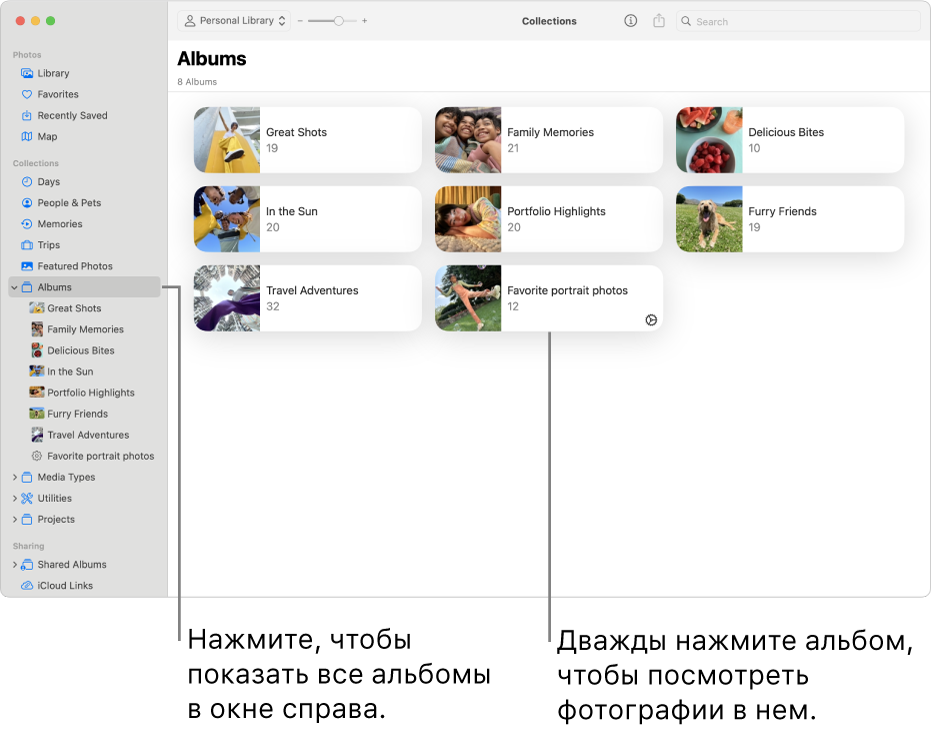
Task: Open Favorites heart icon in sidebar
Action: coord(28,94)
